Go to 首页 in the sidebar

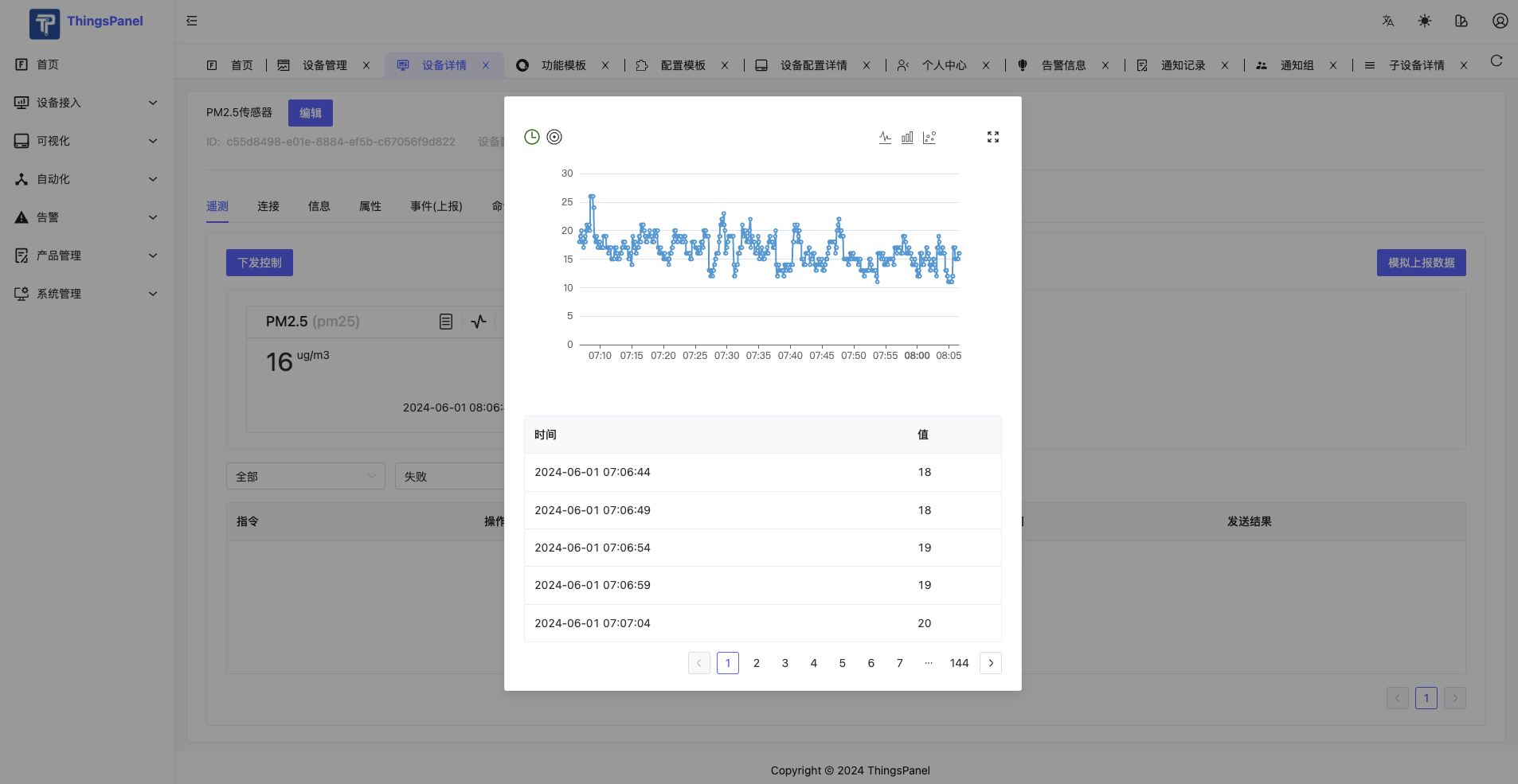click(87, 64)
